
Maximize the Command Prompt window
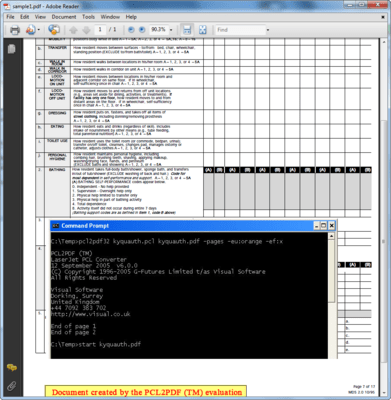pyautogui.click(x=324, y=226)
